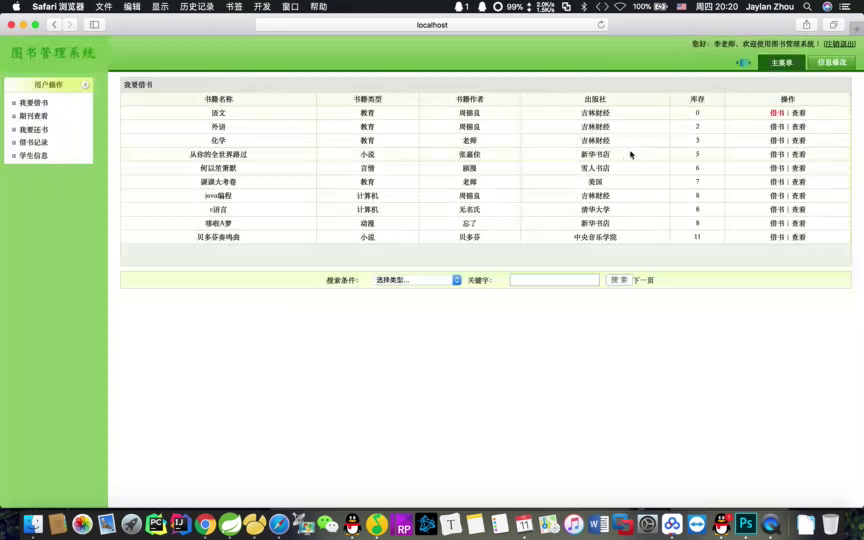Switch to the 主菜单 tab

pos(781,63)
